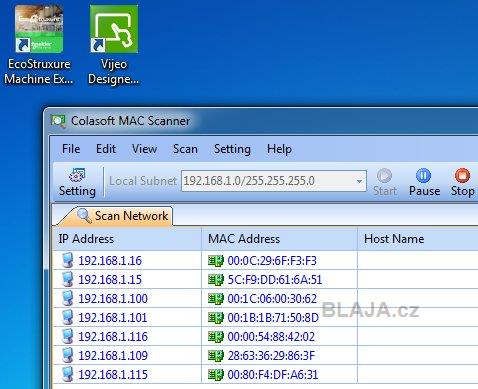Viewport: 478px width, 389px height.
Task: Click computer icon for 192.168.1.115
Action: click(68, 374)
